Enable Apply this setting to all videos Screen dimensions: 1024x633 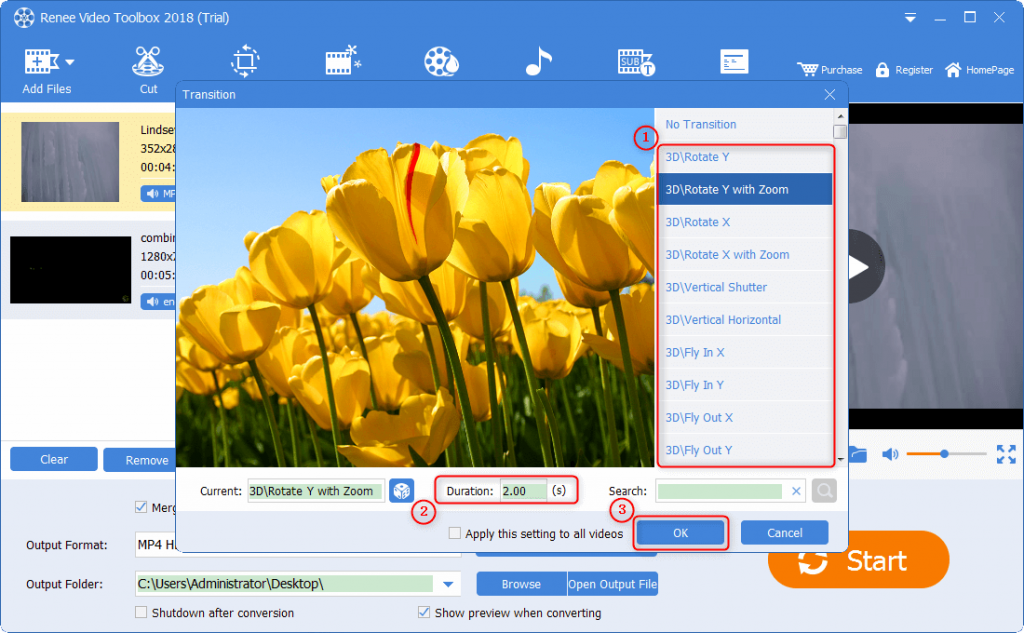coord(455,534)
